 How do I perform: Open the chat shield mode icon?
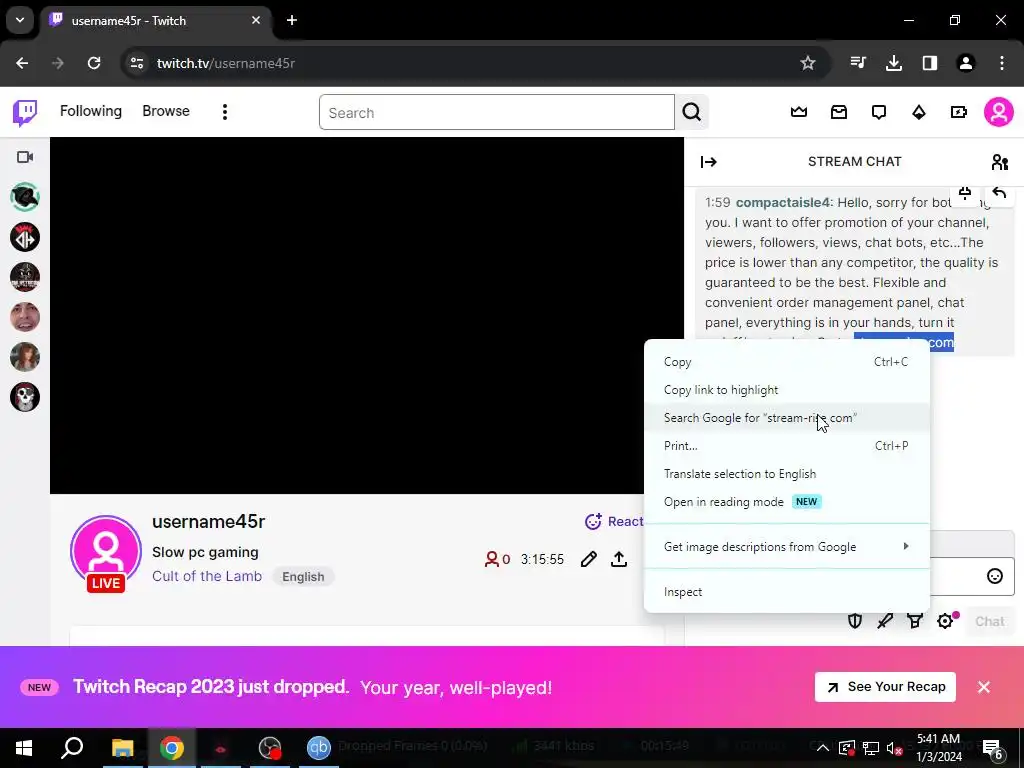coord(855,621)
